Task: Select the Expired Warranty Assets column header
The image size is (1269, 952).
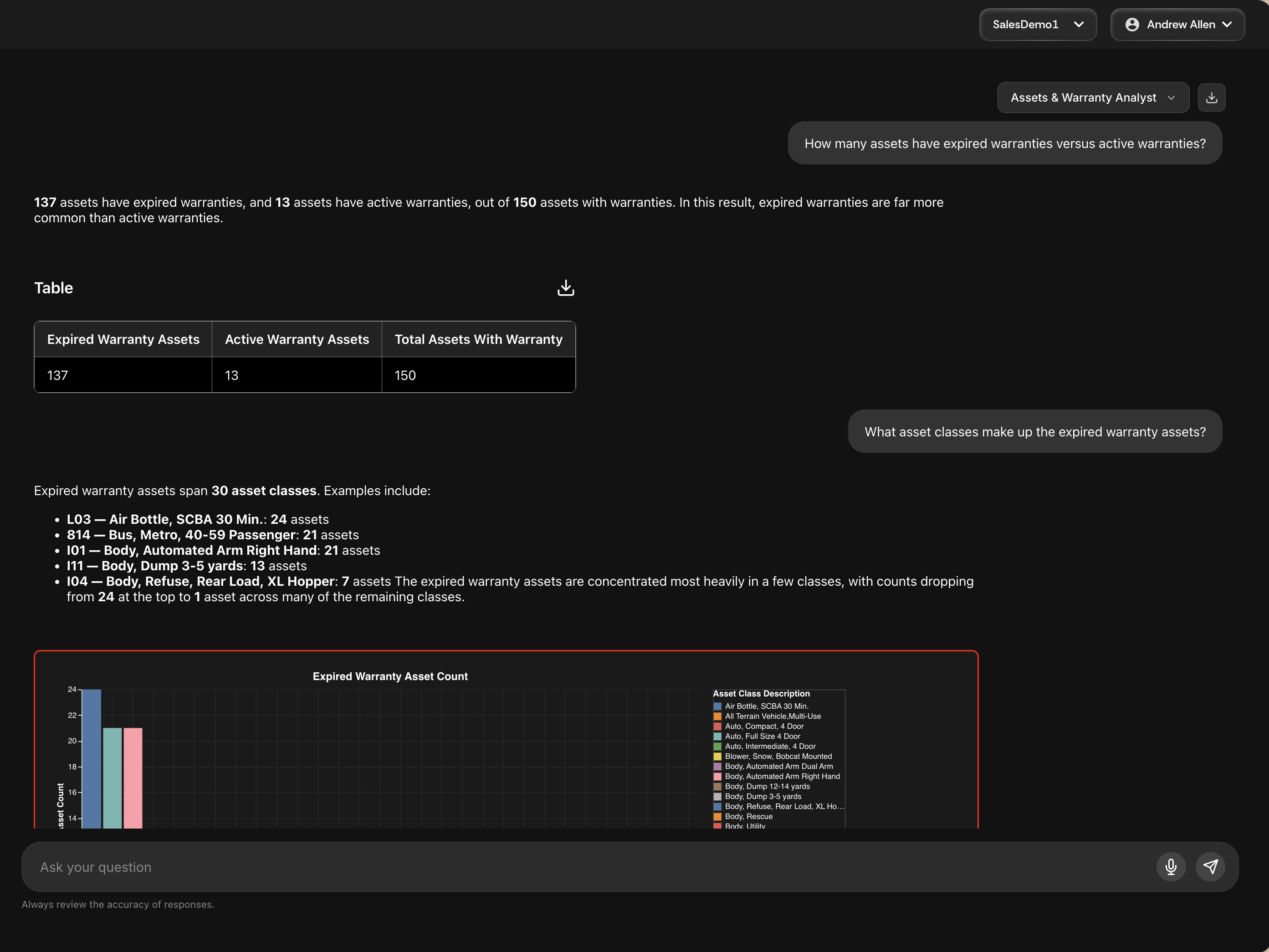Action: point(123,339)
